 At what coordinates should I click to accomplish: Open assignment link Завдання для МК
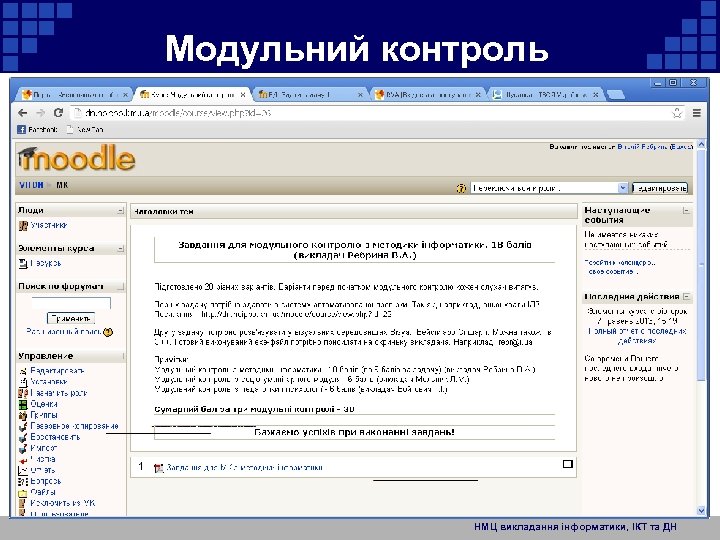pos(244,468)
